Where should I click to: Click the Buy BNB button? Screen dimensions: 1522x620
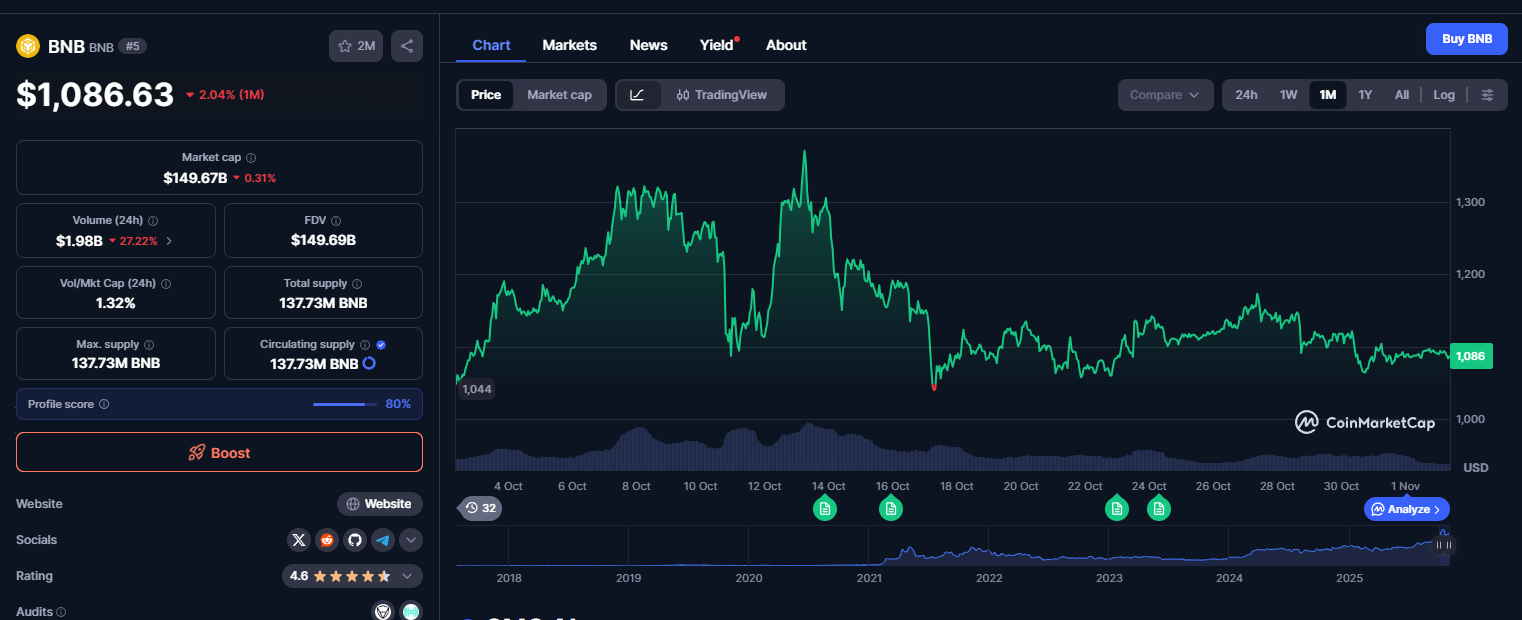point(1466,39)
